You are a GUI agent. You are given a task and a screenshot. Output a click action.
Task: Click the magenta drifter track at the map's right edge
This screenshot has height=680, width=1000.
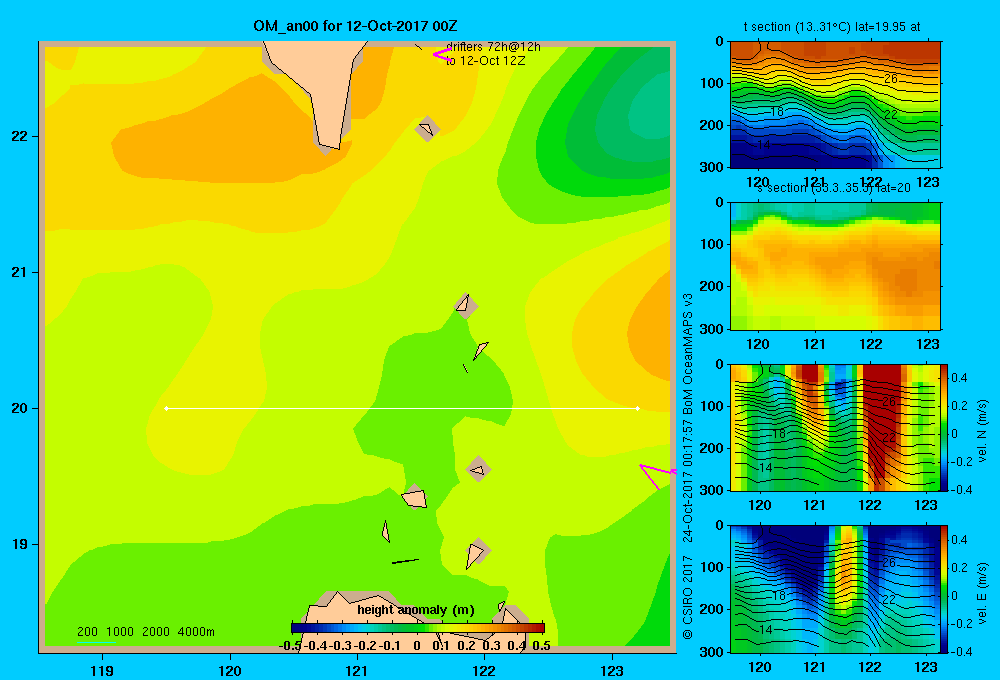tap(657, 476)
